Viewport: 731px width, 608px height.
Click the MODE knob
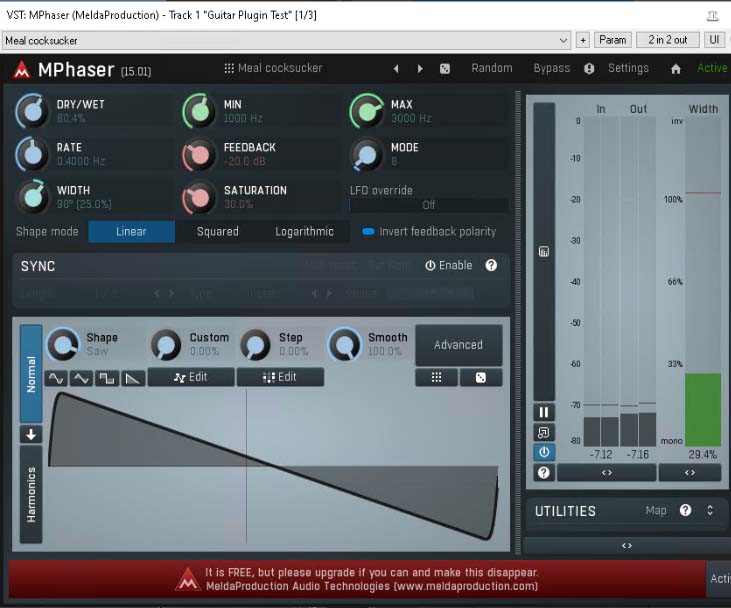367,155
